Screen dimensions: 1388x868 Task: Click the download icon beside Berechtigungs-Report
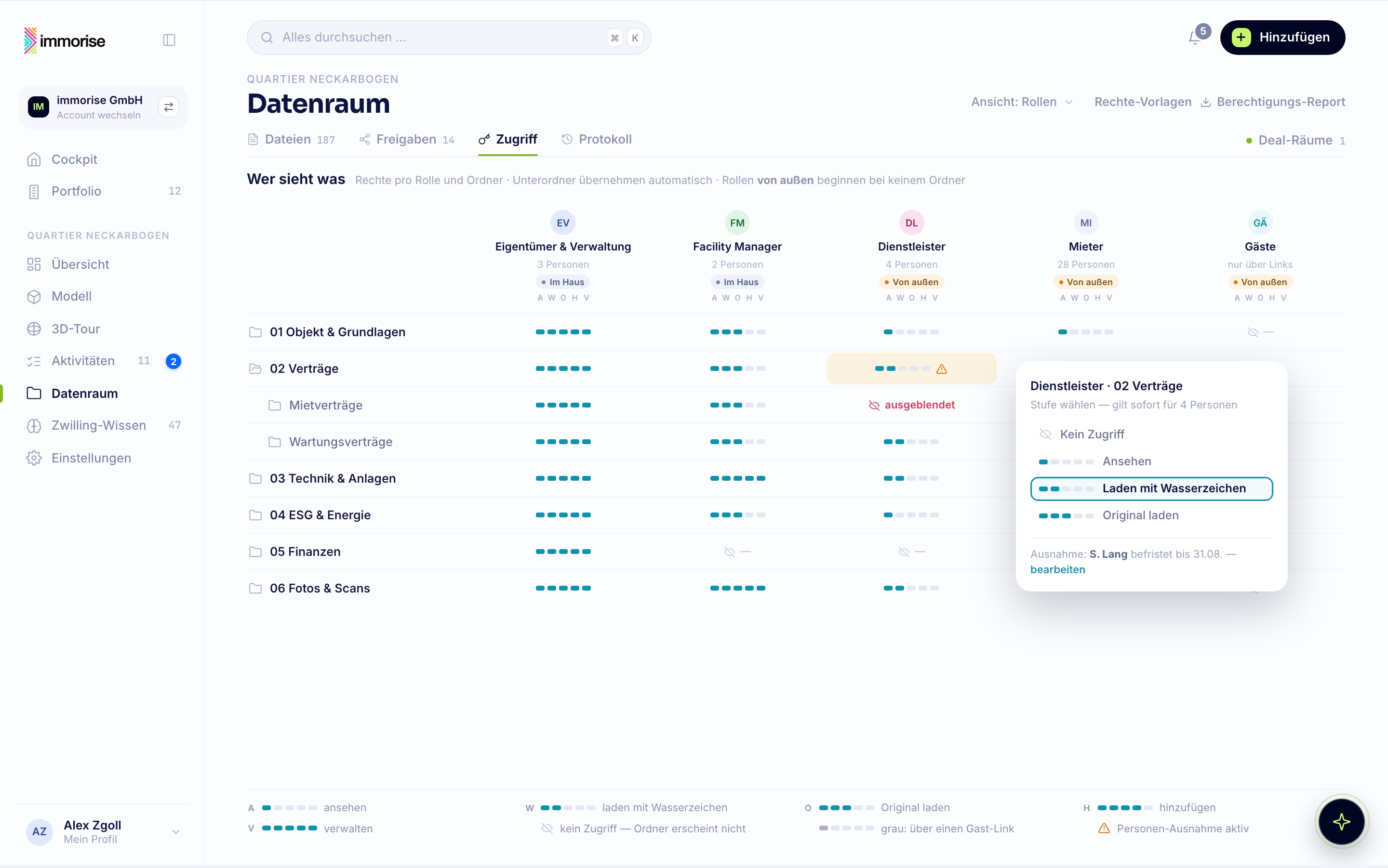point(1206,102)
